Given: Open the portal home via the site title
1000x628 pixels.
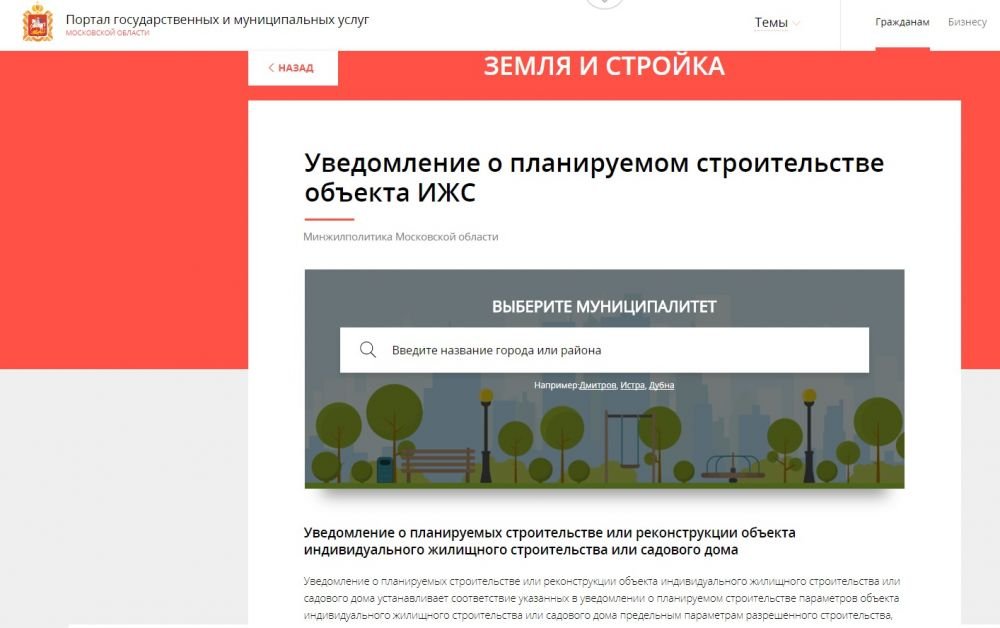Looking at the screenshot, I should tap(217, 19).
